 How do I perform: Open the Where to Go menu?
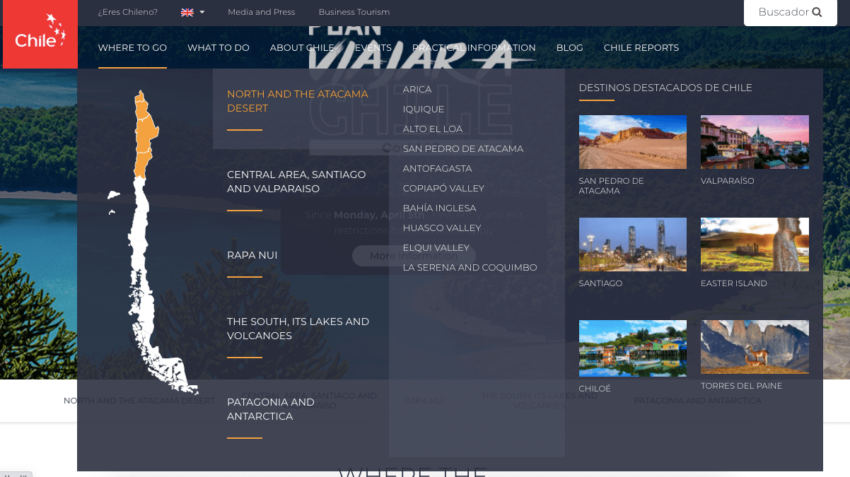pyautogui.click(x=132, y=48)
